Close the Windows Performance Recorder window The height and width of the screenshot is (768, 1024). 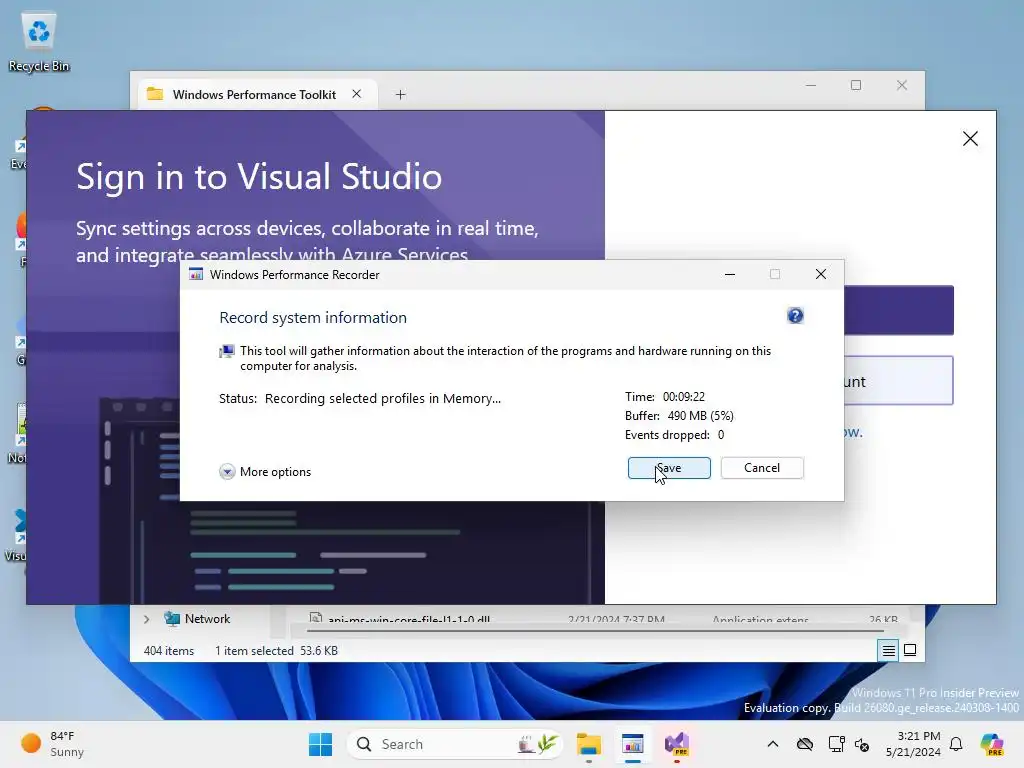(x=821, y=274)
